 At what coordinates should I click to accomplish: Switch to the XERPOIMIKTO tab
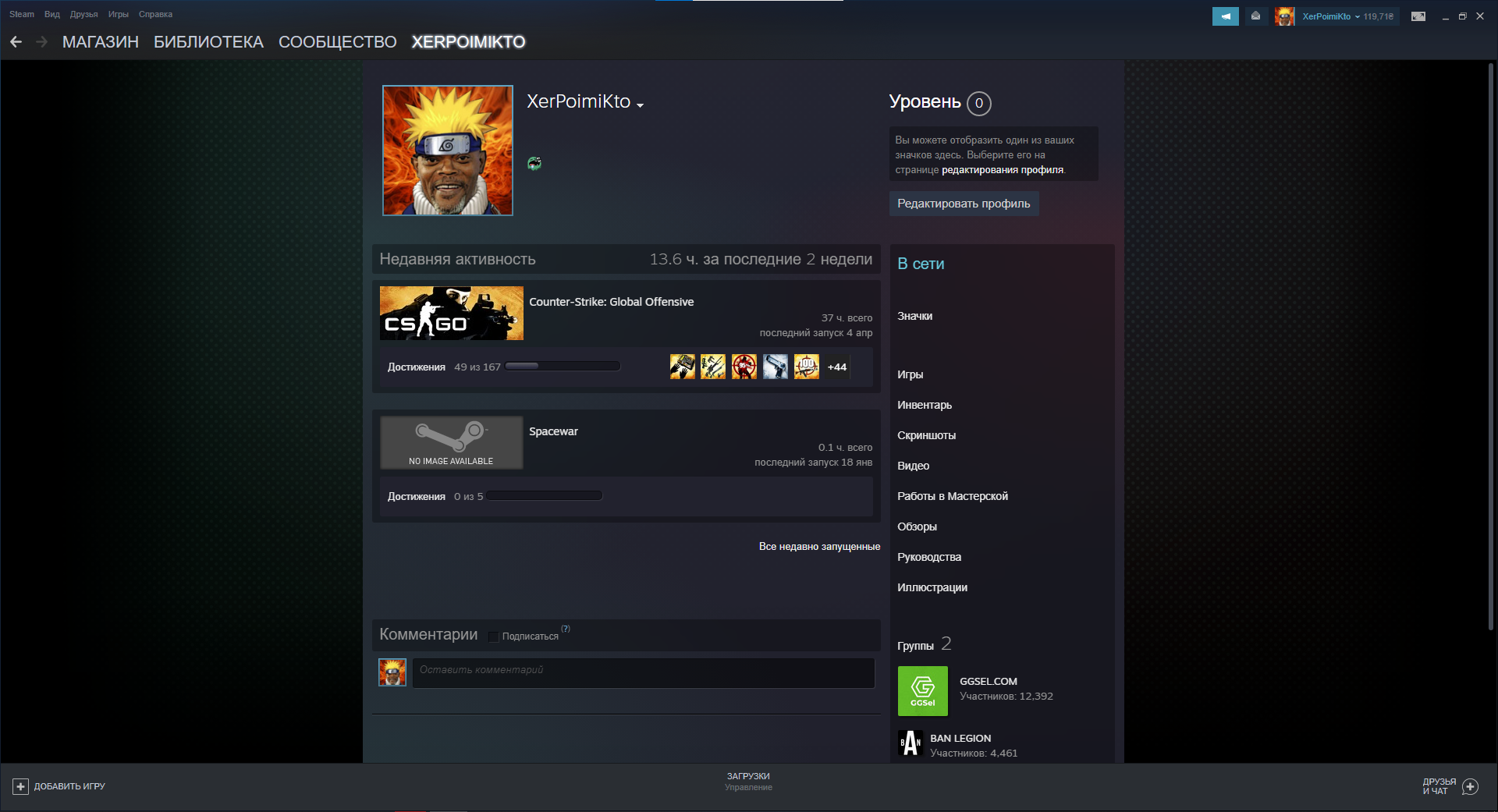click(468, 42)
